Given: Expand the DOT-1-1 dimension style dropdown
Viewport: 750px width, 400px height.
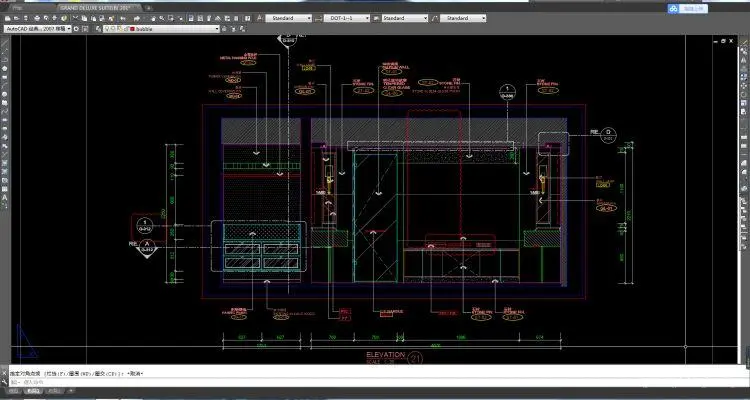Looking at the screenshot, I should pyautogui.click(x=347, y=18).
